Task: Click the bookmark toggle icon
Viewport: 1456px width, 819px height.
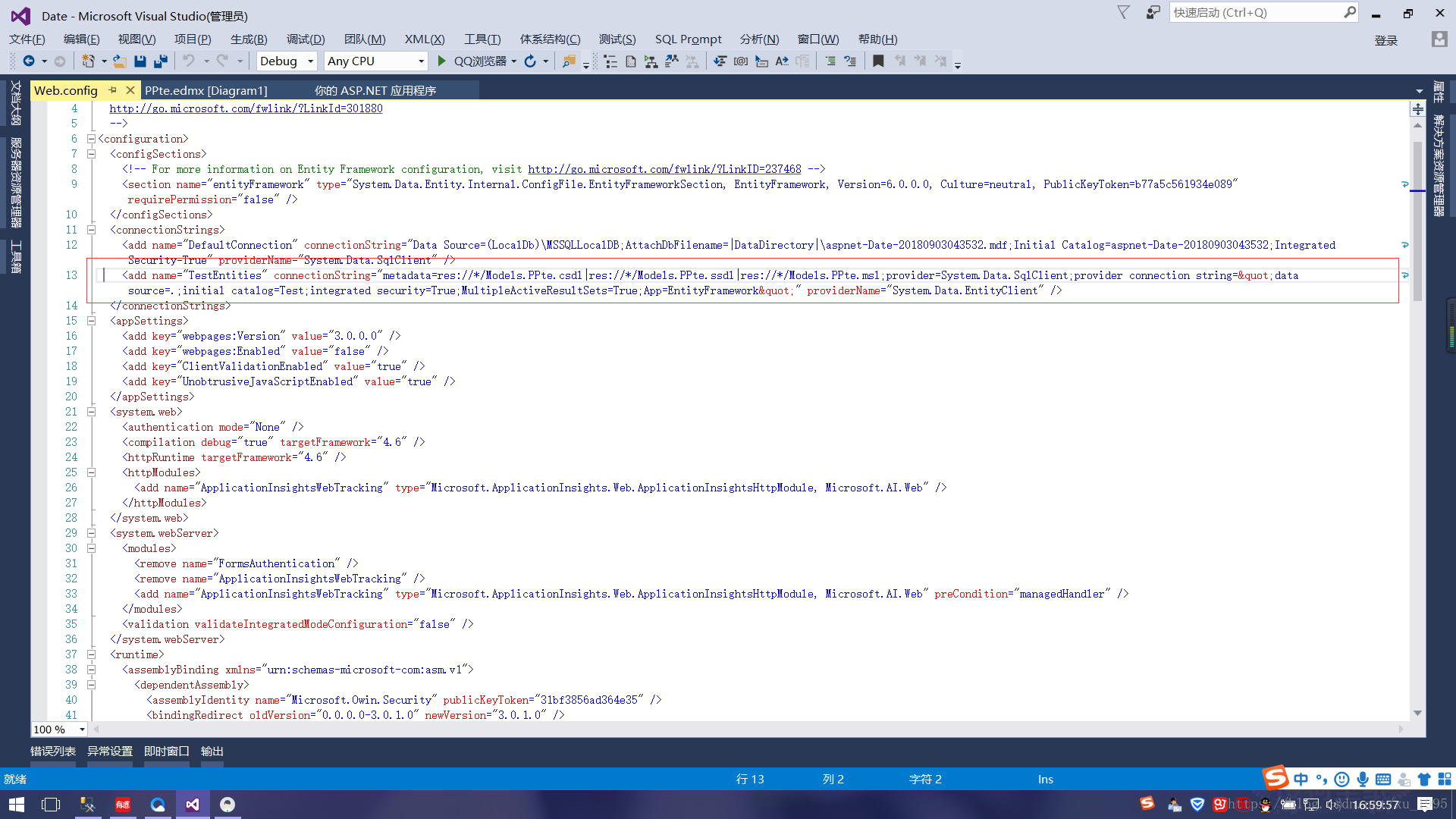Action: [x=878, y=61]
